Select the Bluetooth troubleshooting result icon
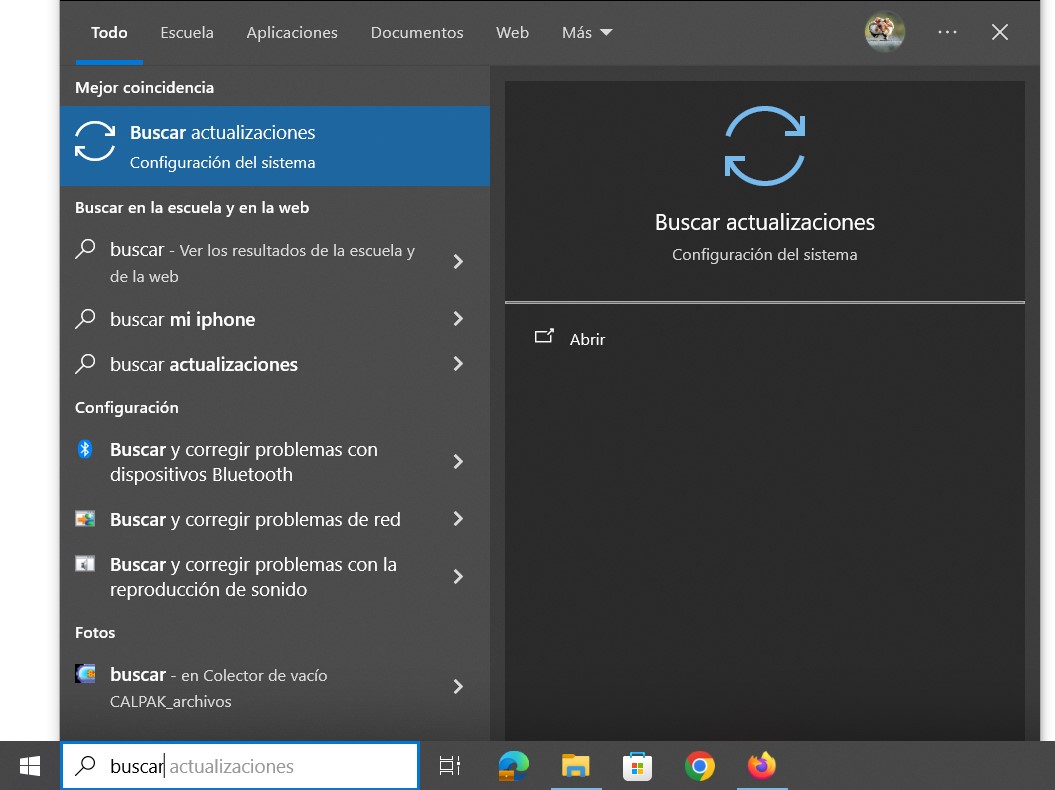Viewport: 1055px width, 790px height. (x=85, y=449)
